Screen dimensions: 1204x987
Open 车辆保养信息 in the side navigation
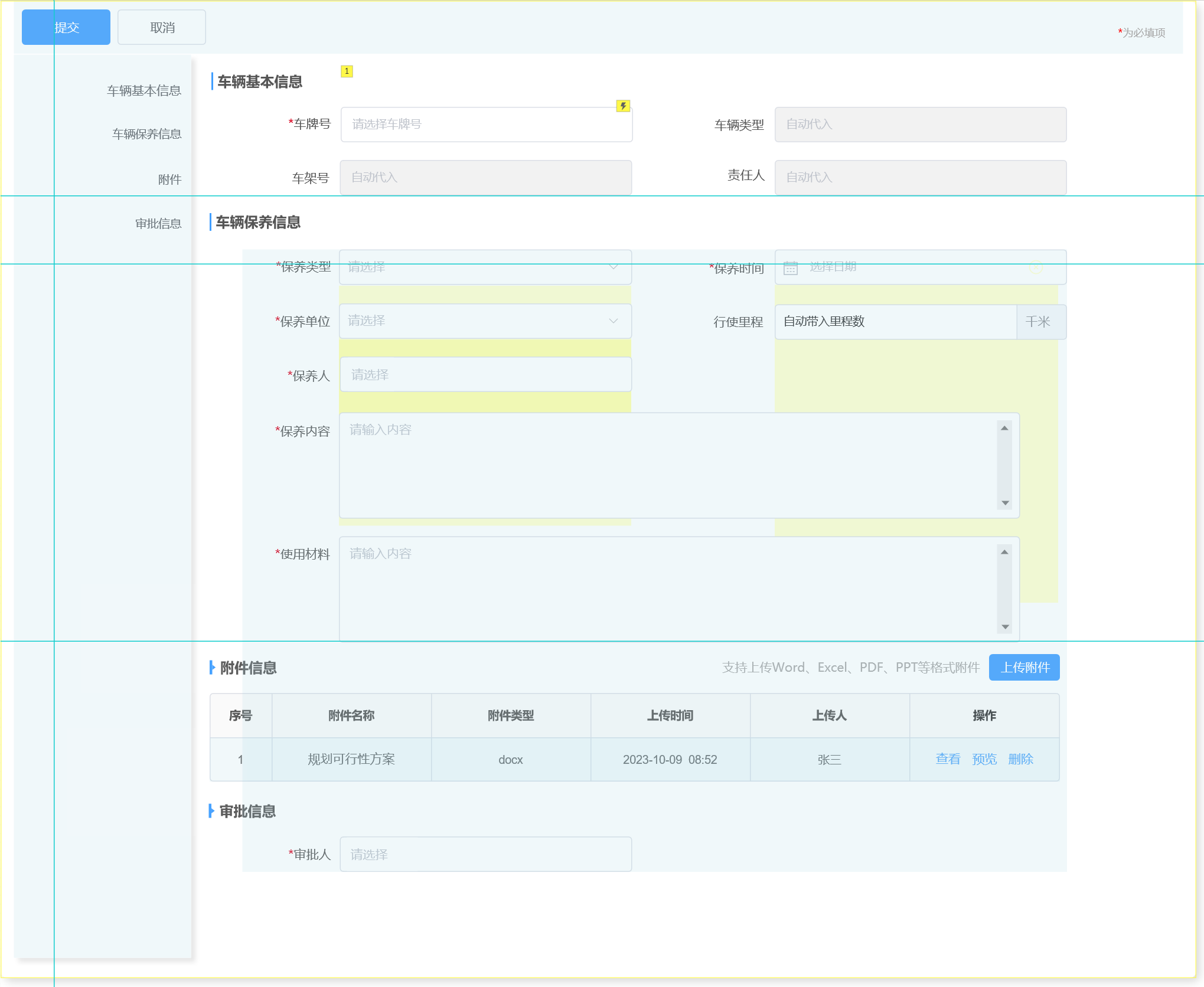click(146, 134)
